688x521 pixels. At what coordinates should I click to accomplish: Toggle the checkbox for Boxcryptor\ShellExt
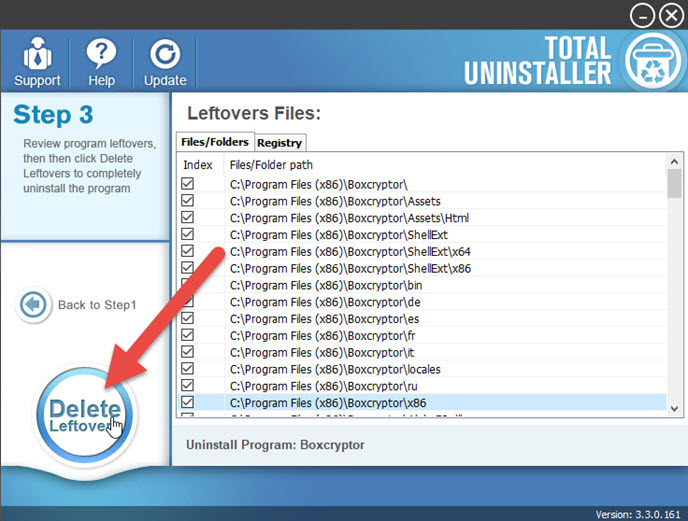[187, 234]
